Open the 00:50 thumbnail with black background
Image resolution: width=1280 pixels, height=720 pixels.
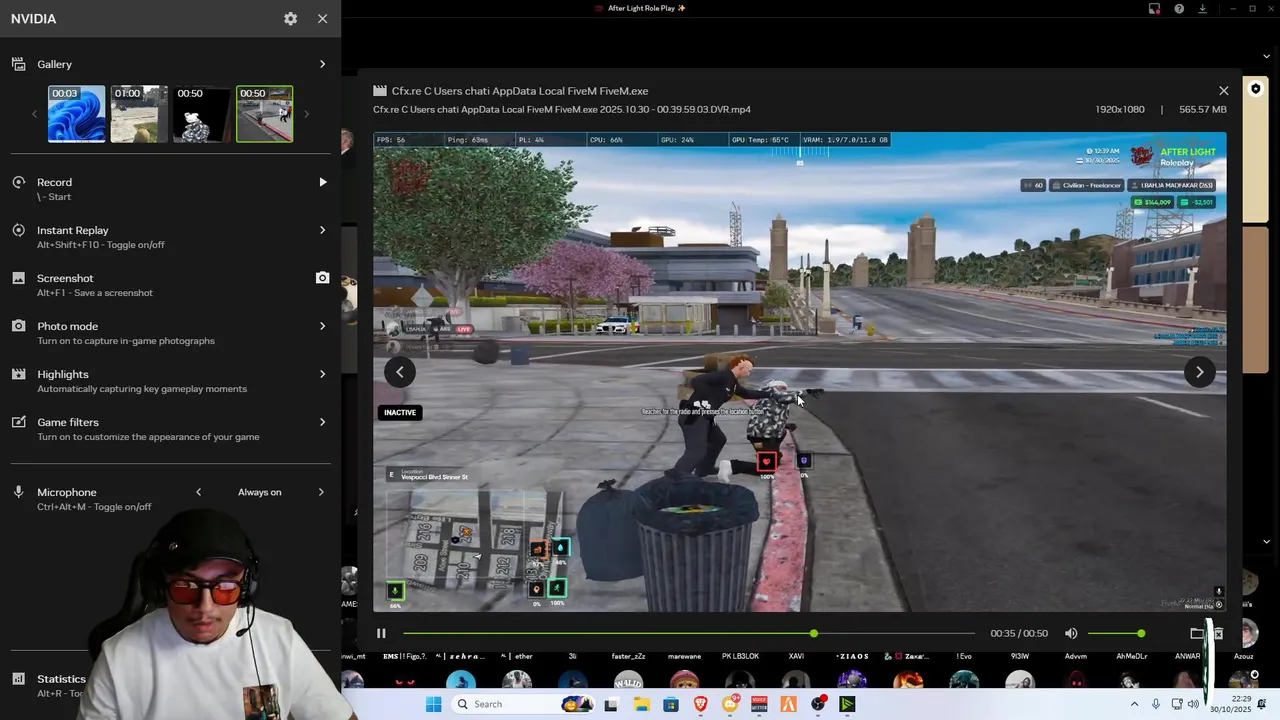pos(202,114)
